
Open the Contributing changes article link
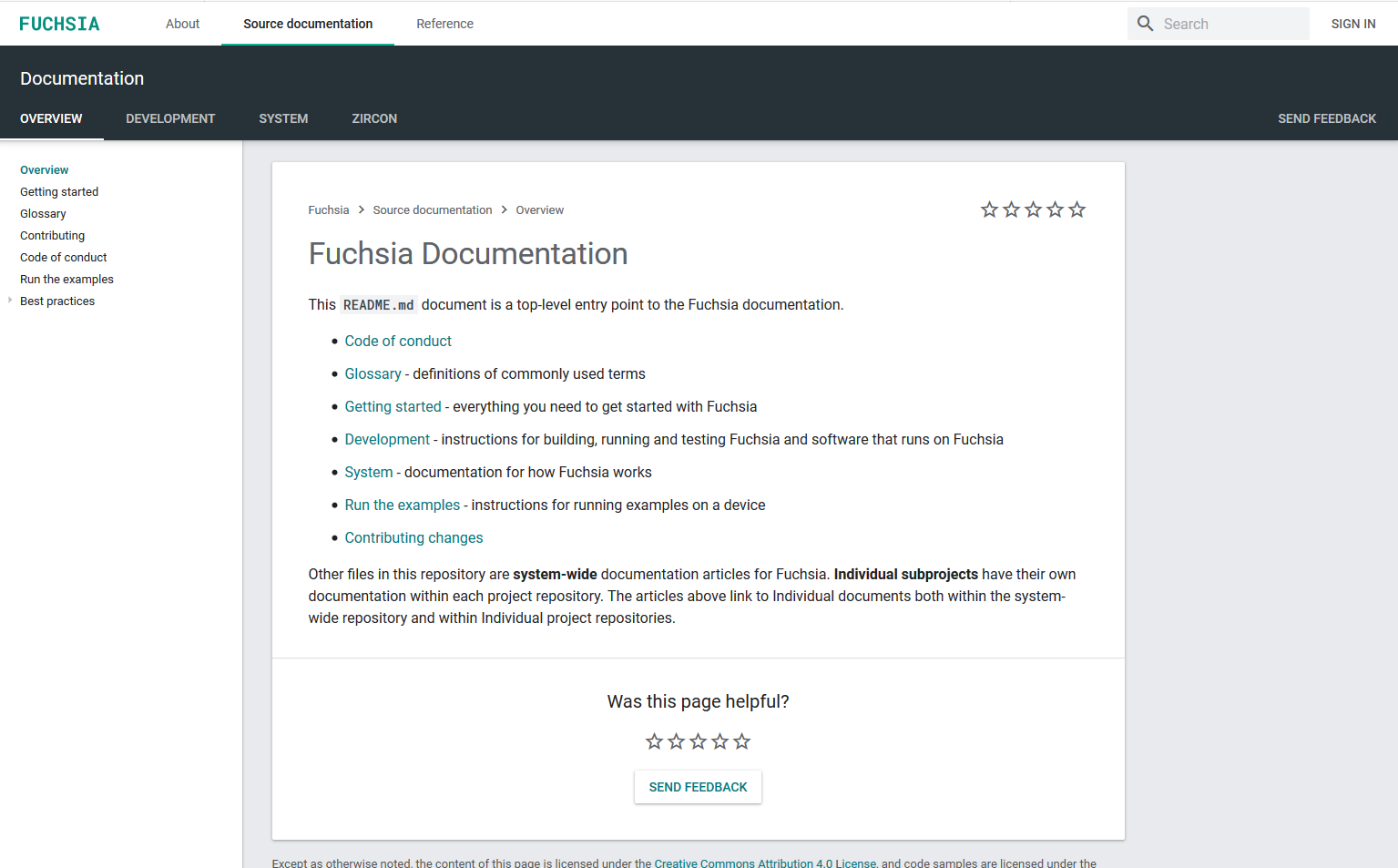[413, 537]
